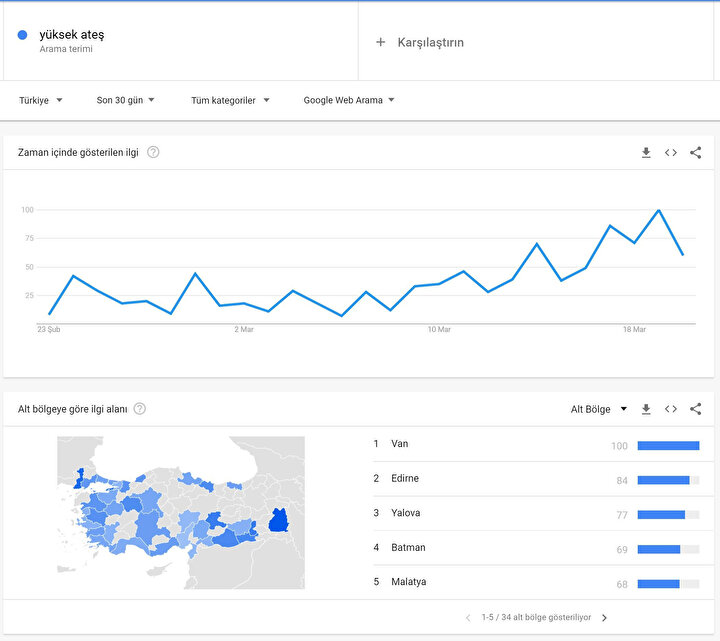720x641 pixels.
Task: Open the Türkiye country dropdown
Action: tap(41, 100)
